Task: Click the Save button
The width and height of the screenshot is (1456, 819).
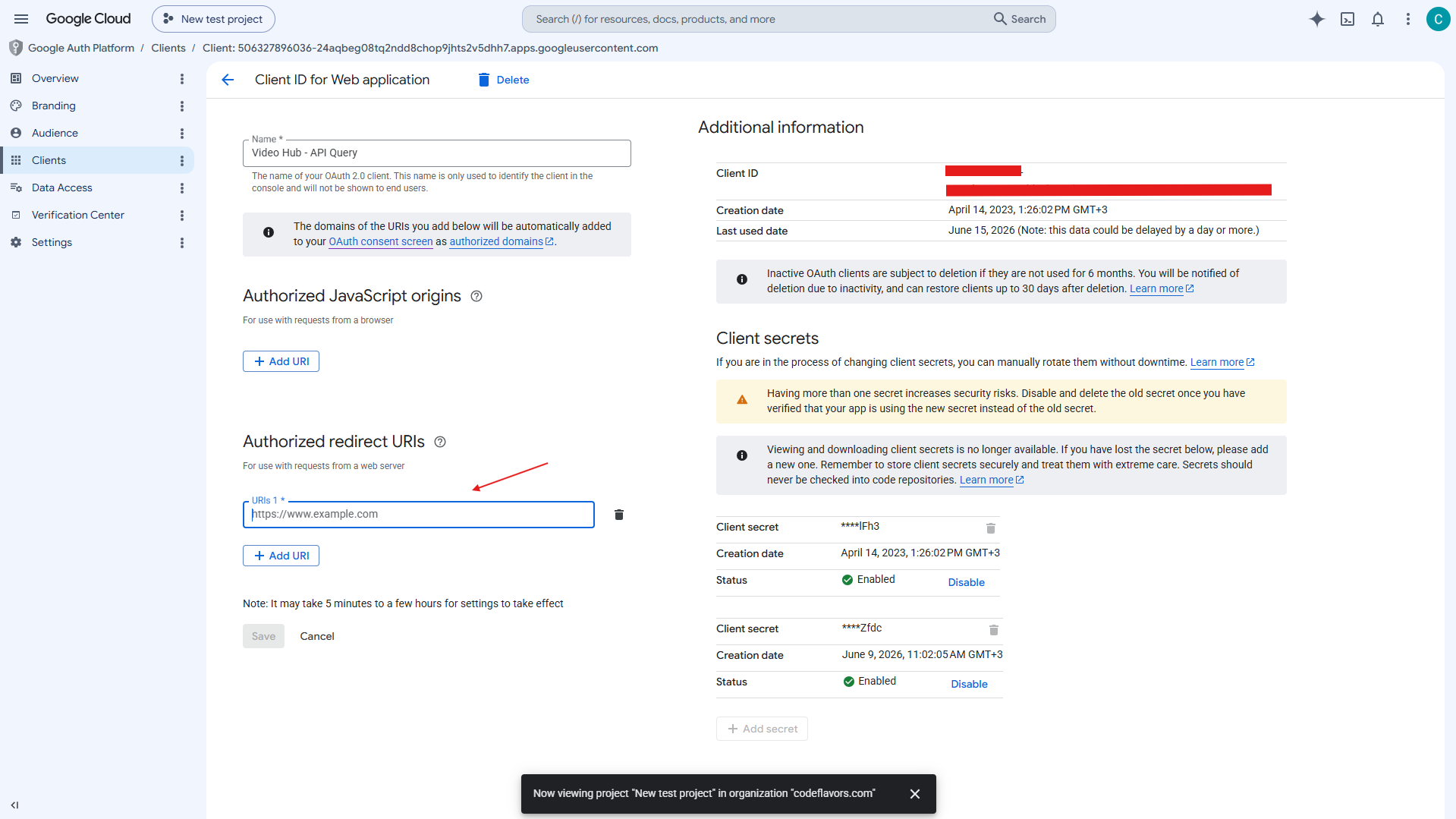Action: tap(263, 636)
